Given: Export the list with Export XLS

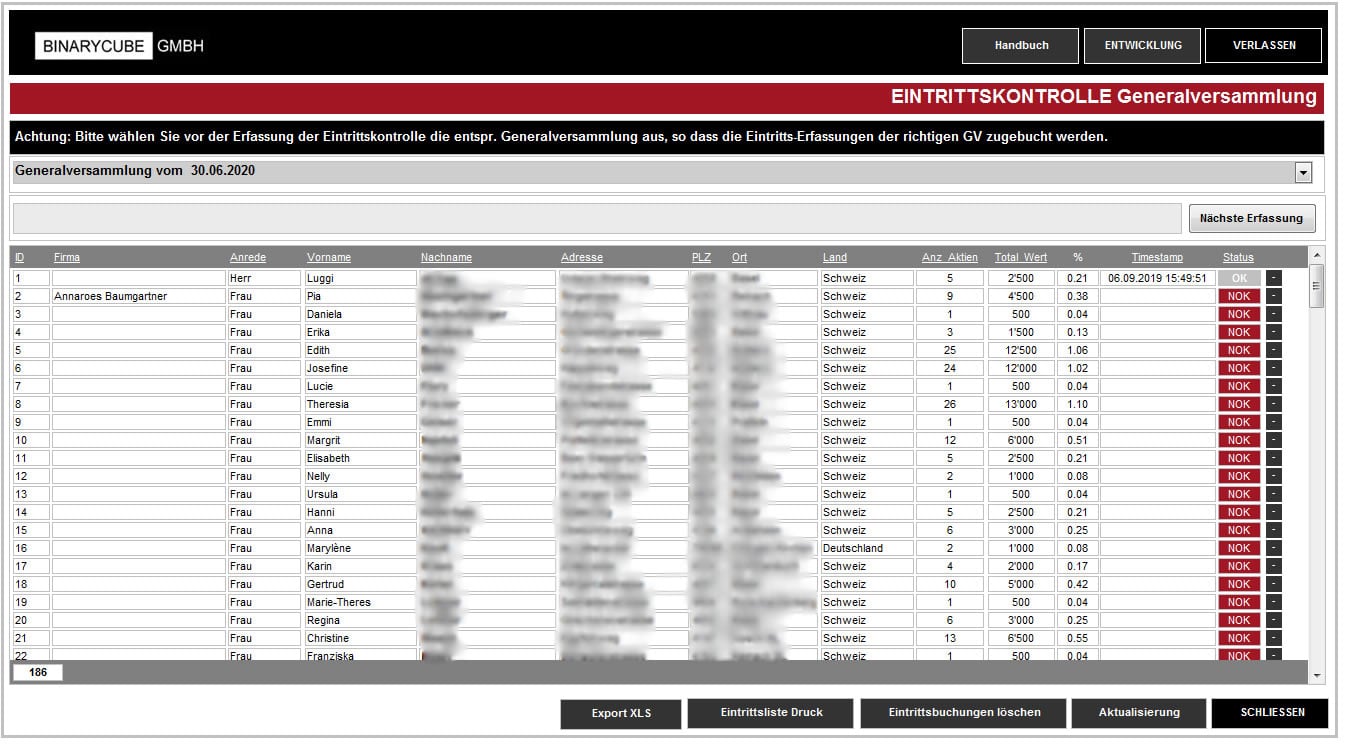Looking at the screenshot, I should (621, 714).
